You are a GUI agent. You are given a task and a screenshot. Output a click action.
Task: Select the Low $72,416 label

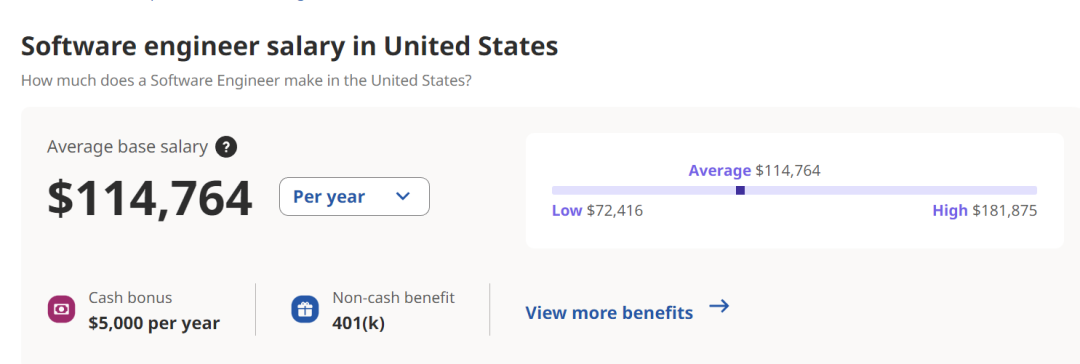(x=597, y=211)
